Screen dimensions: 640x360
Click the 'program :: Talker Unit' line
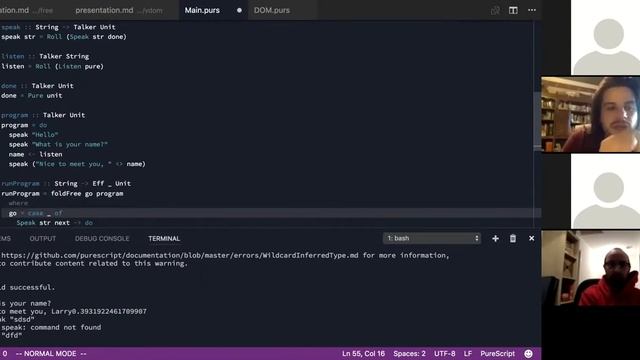pyautogui.click(x=43, y=115)
